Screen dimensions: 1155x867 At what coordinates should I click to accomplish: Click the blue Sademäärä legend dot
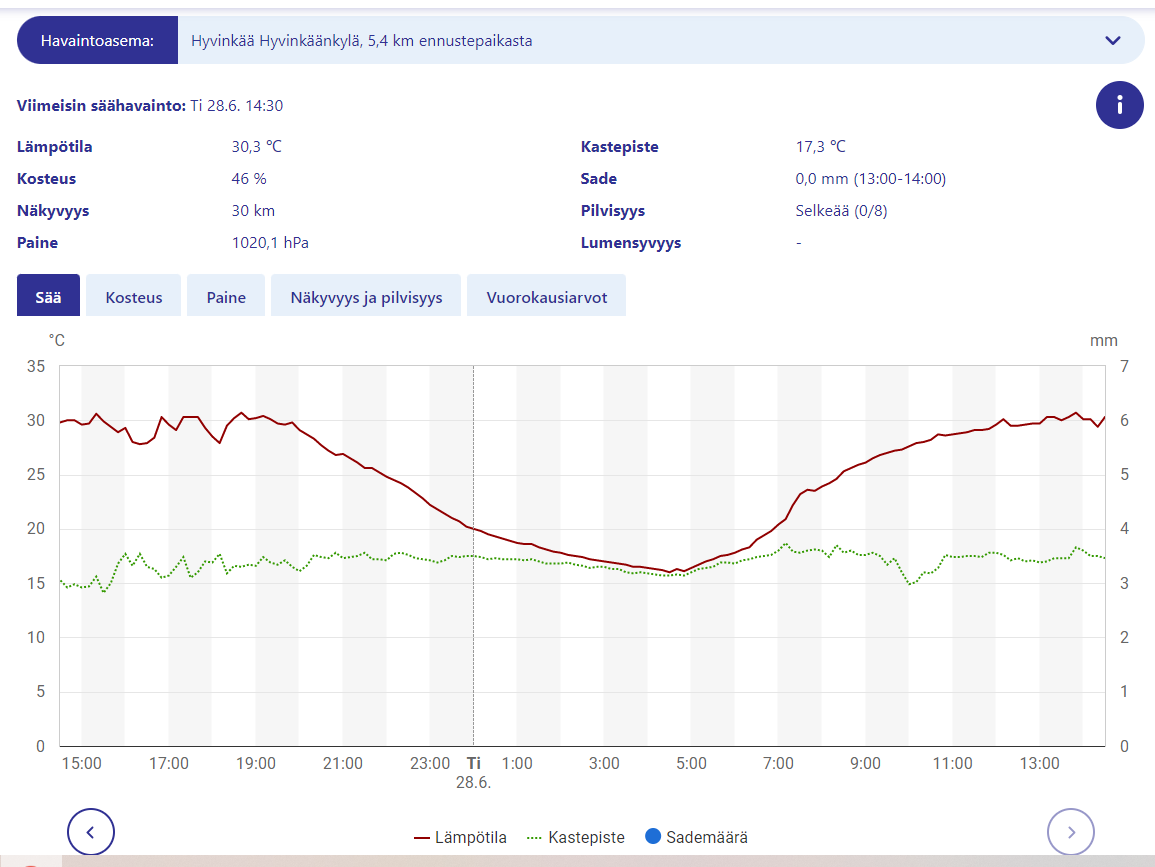coord(653,838)
